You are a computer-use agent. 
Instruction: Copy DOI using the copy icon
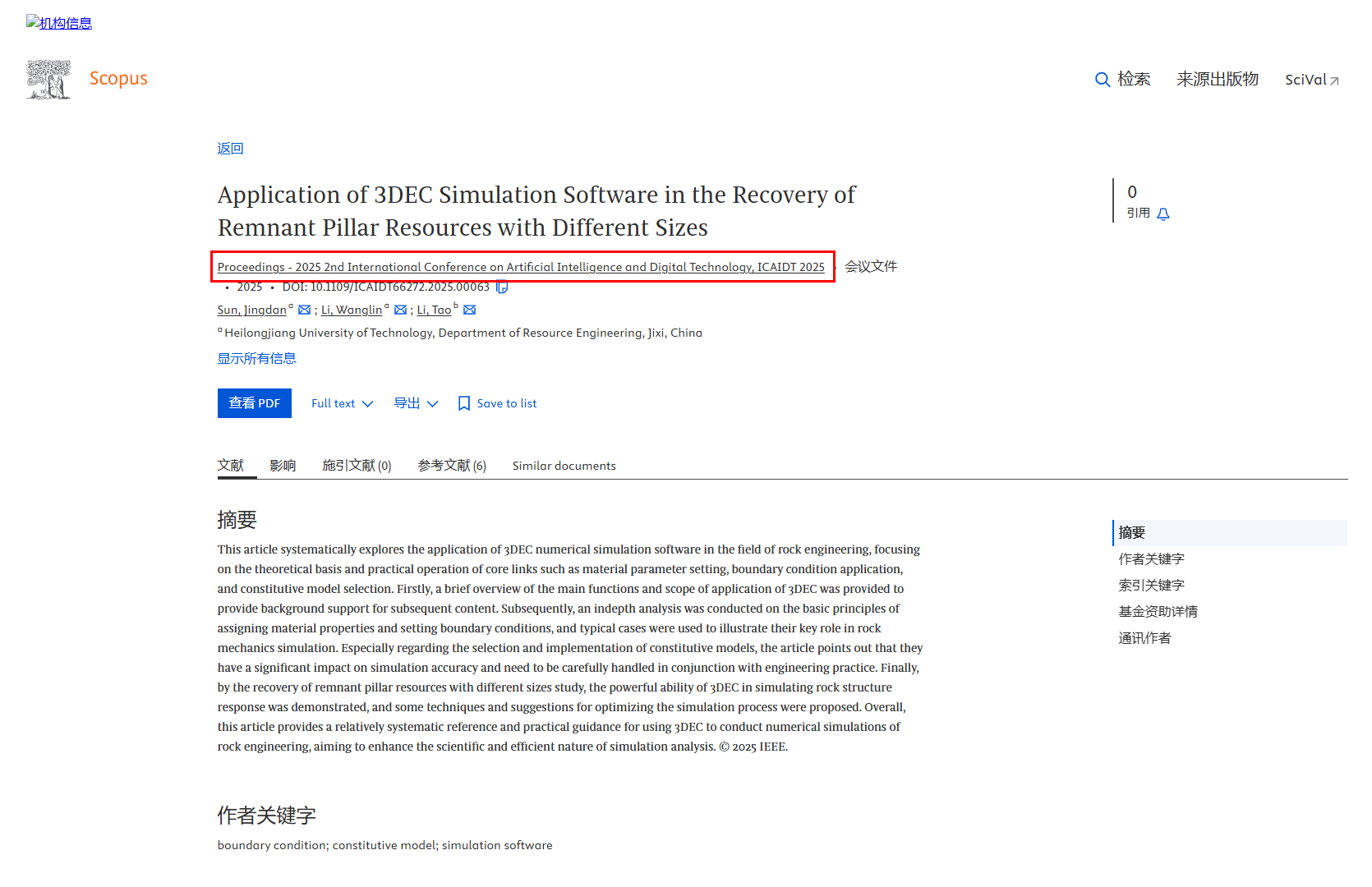pos(502,287)
